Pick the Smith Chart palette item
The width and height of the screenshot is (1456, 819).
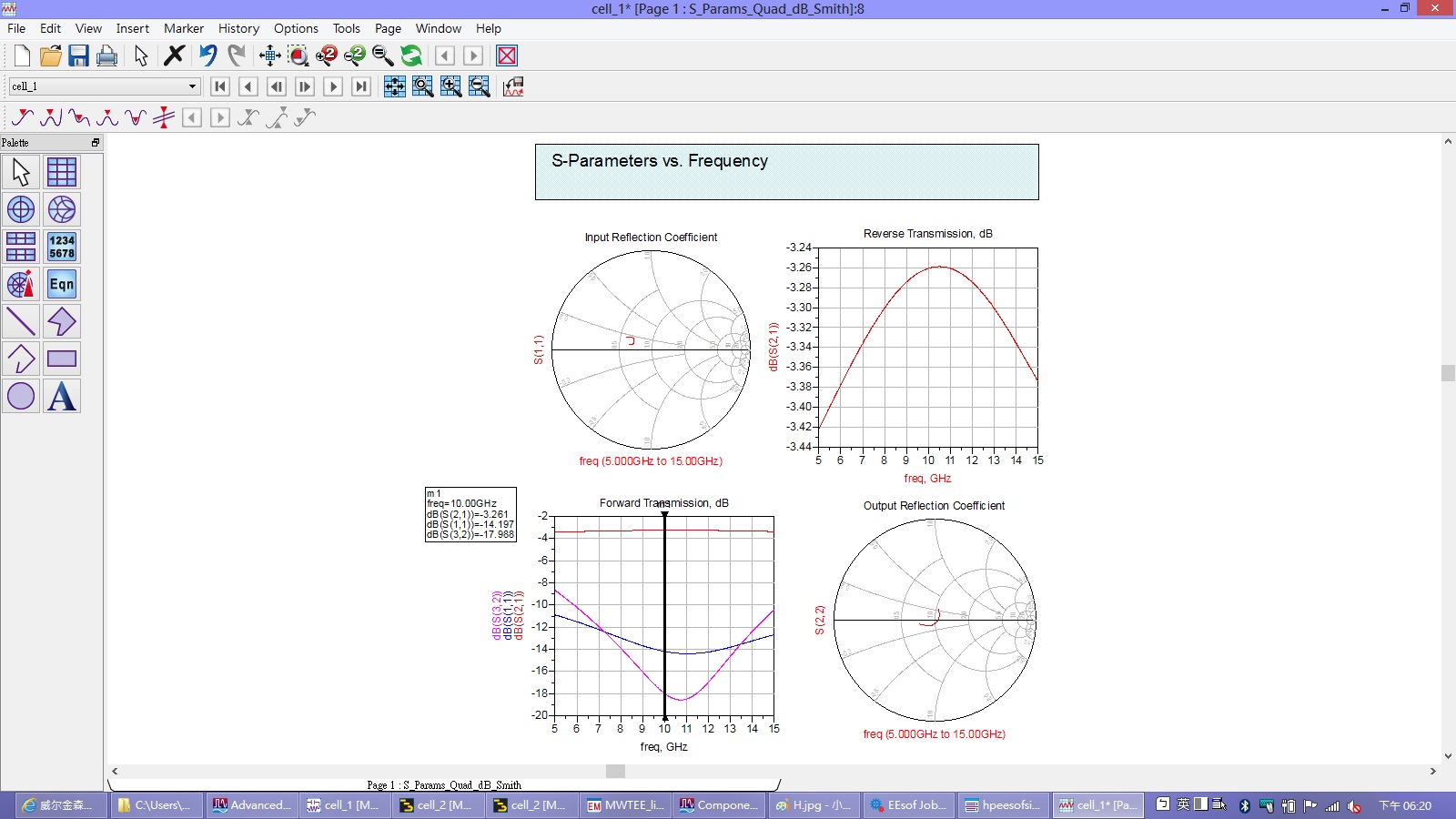click(x=62, y=209)
